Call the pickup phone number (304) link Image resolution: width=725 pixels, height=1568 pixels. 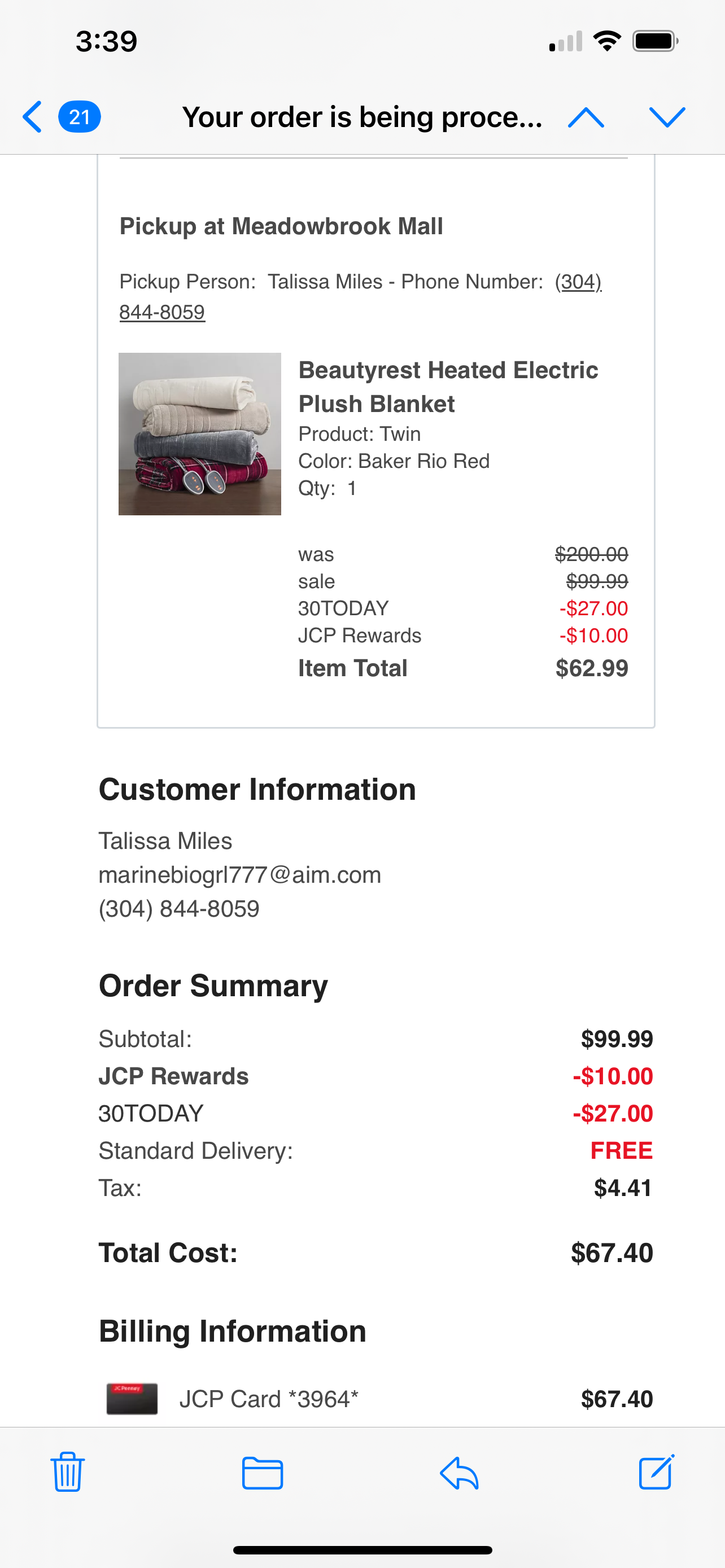[x=578, y=282]
